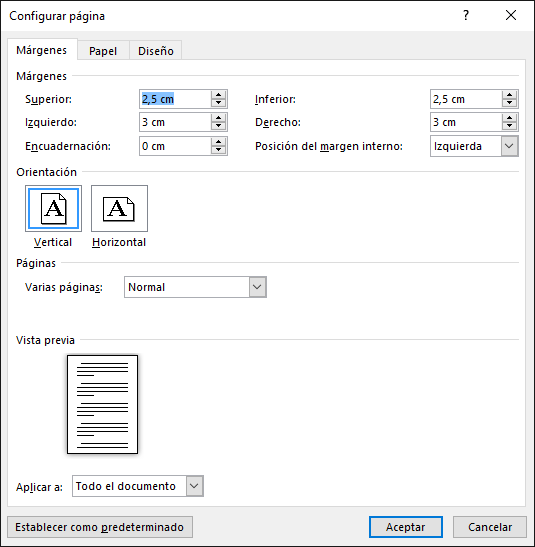This screenshot has width=535, height=547.
Task: Increase the Izquierdo margin with up arrow
Action: (x=218, y=118)
